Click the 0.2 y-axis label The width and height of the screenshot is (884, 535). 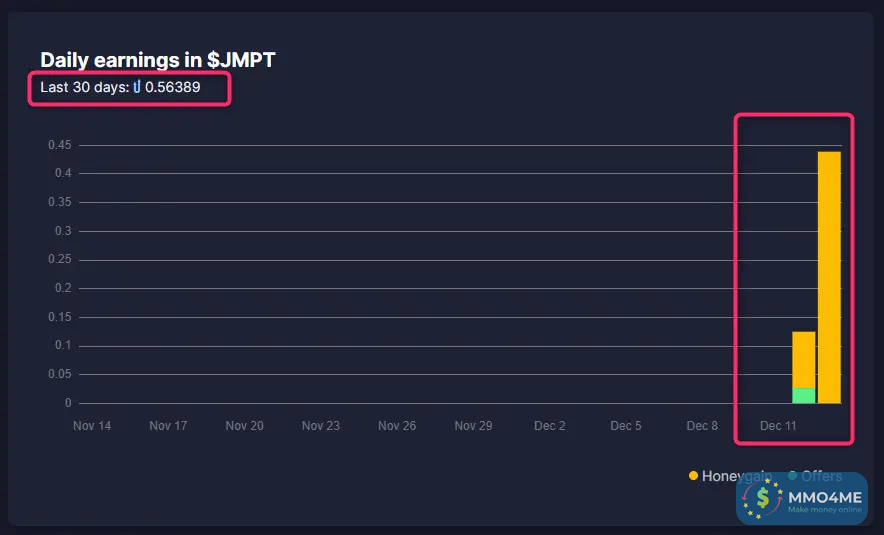[x=65, y=288]
